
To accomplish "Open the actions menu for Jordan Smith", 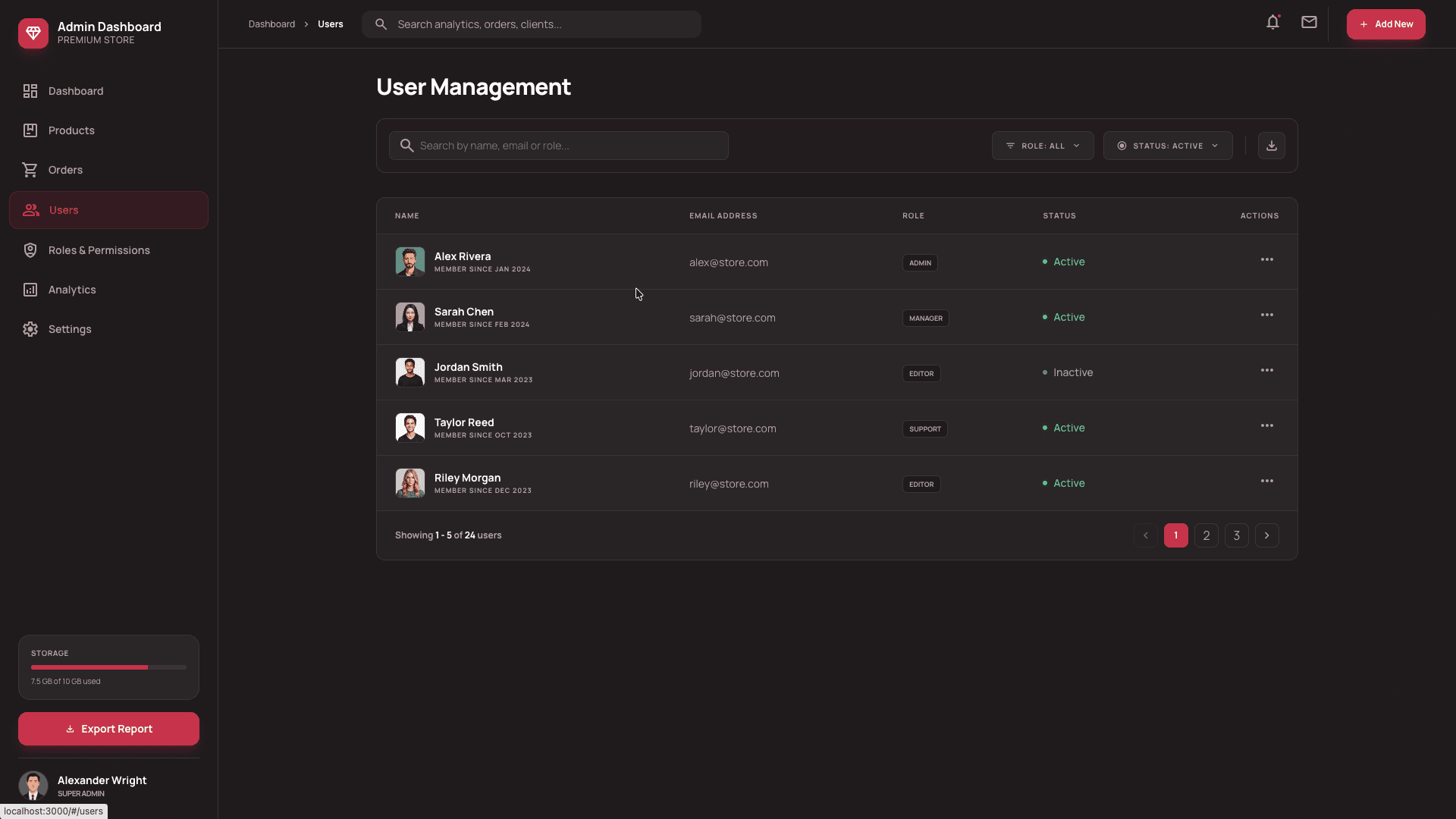I will (1266, 370).
